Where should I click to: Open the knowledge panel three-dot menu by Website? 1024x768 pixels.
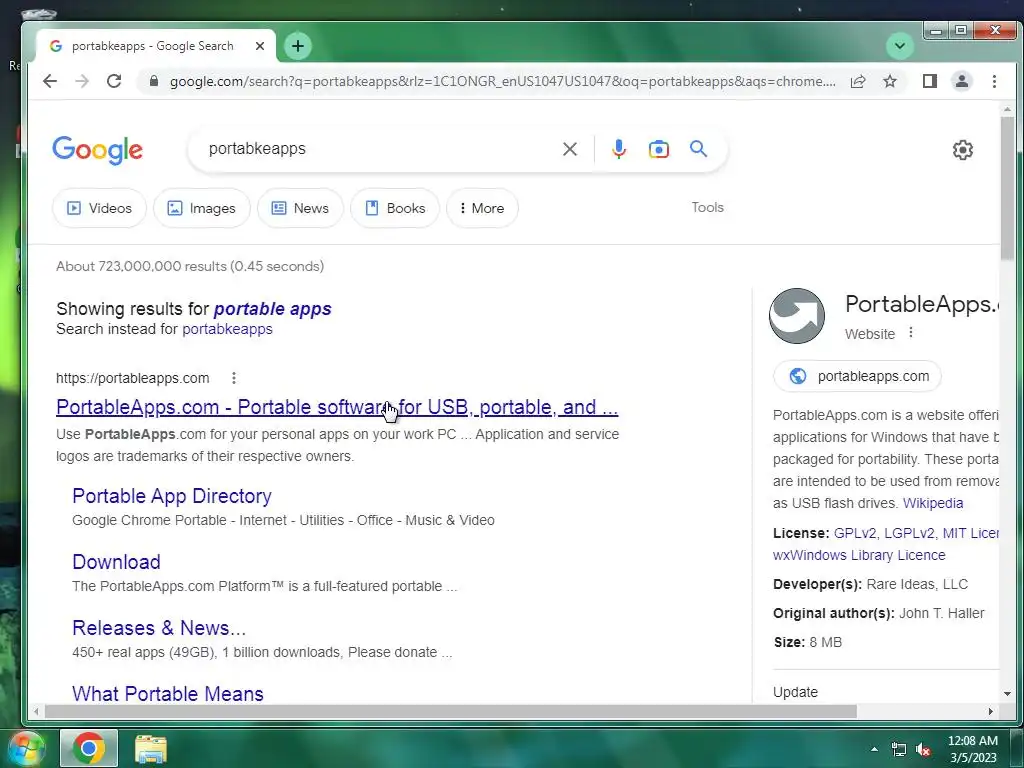(x=910, y=333)
